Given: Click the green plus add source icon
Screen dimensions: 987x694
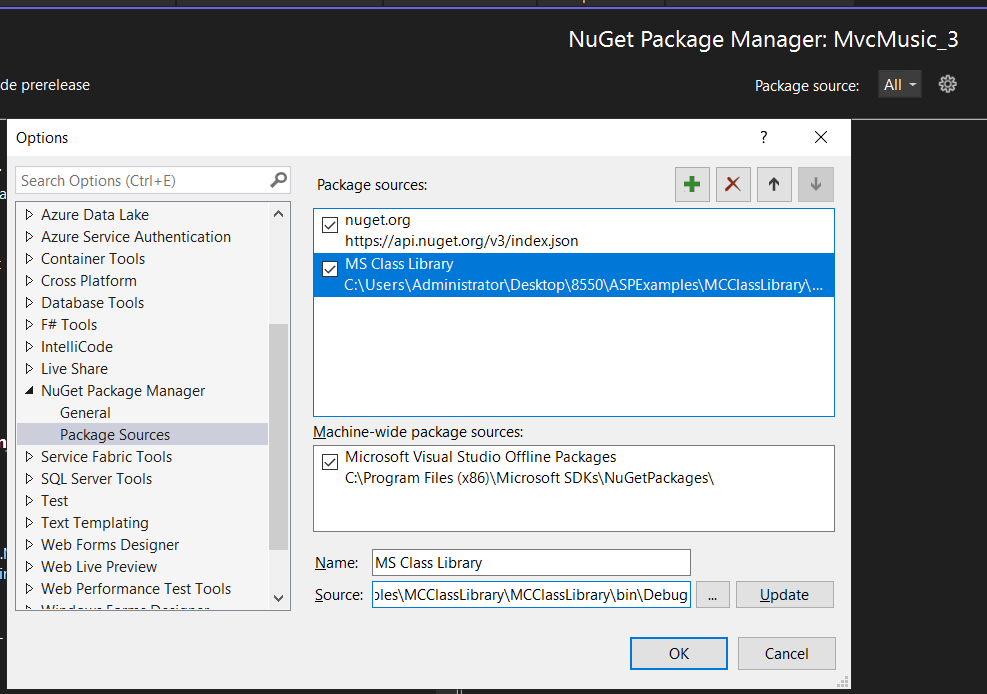Looking at the screenshot, I should point(691,184).
